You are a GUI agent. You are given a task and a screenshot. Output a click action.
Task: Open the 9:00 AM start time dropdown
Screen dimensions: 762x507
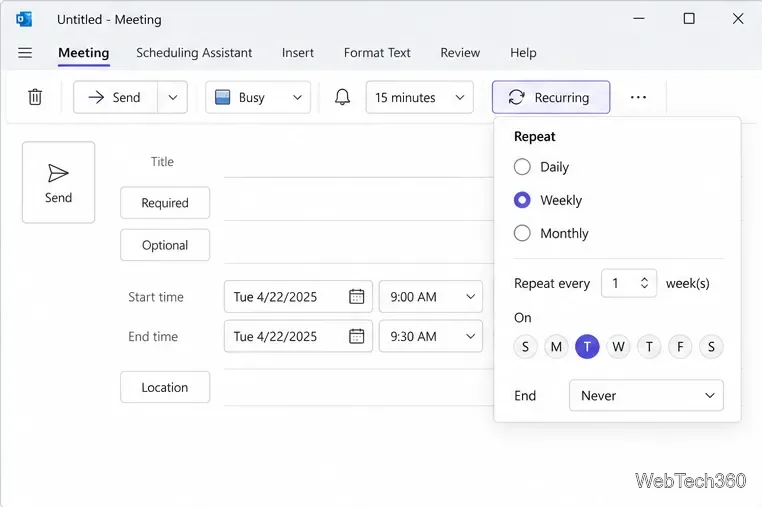pyautogui.click(x=431, y=297)
